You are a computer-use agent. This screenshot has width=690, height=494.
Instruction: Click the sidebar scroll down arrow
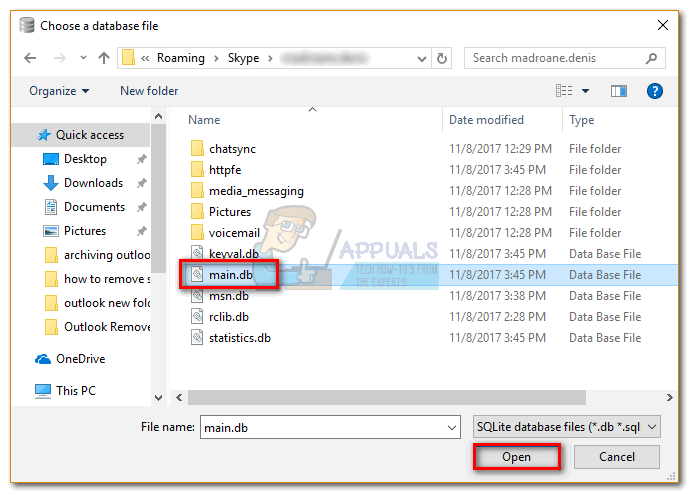(x=158, y=398)
